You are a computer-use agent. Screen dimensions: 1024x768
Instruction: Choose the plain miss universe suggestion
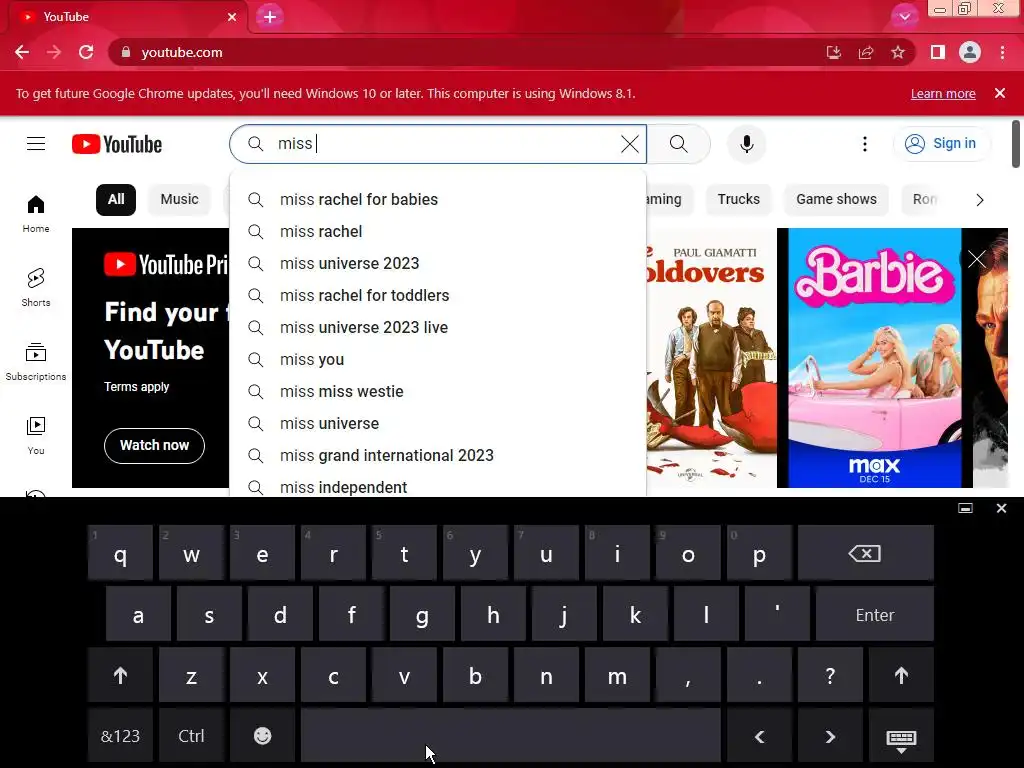point(438,423)
